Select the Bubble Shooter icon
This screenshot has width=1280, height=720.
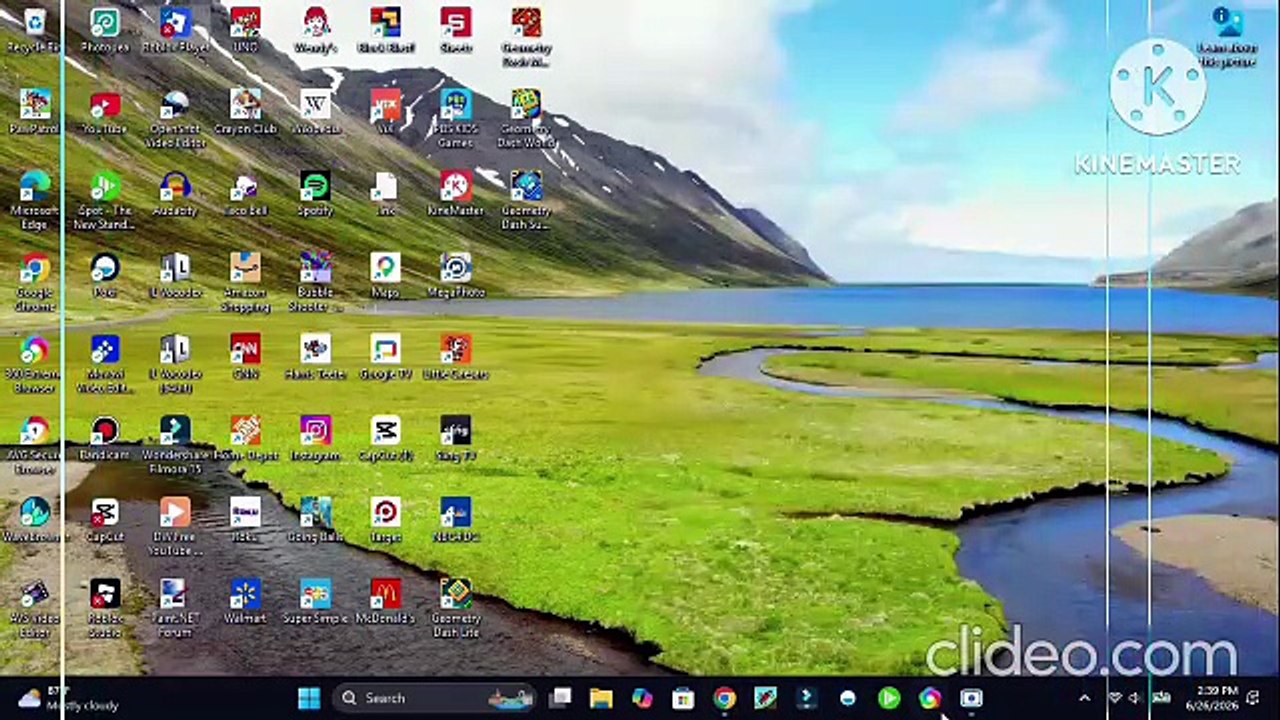(x=315, y=281)
